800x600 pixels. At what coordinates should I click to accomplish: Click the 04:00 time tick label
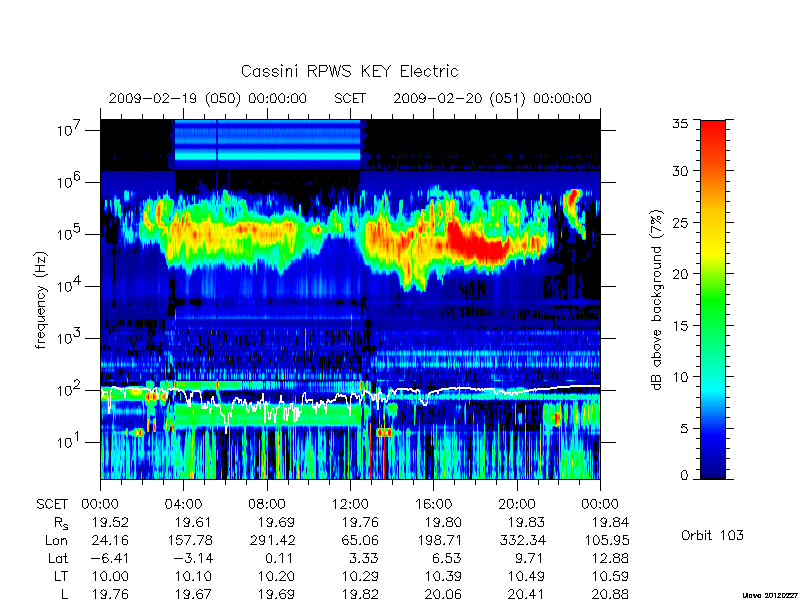(183, 504)
